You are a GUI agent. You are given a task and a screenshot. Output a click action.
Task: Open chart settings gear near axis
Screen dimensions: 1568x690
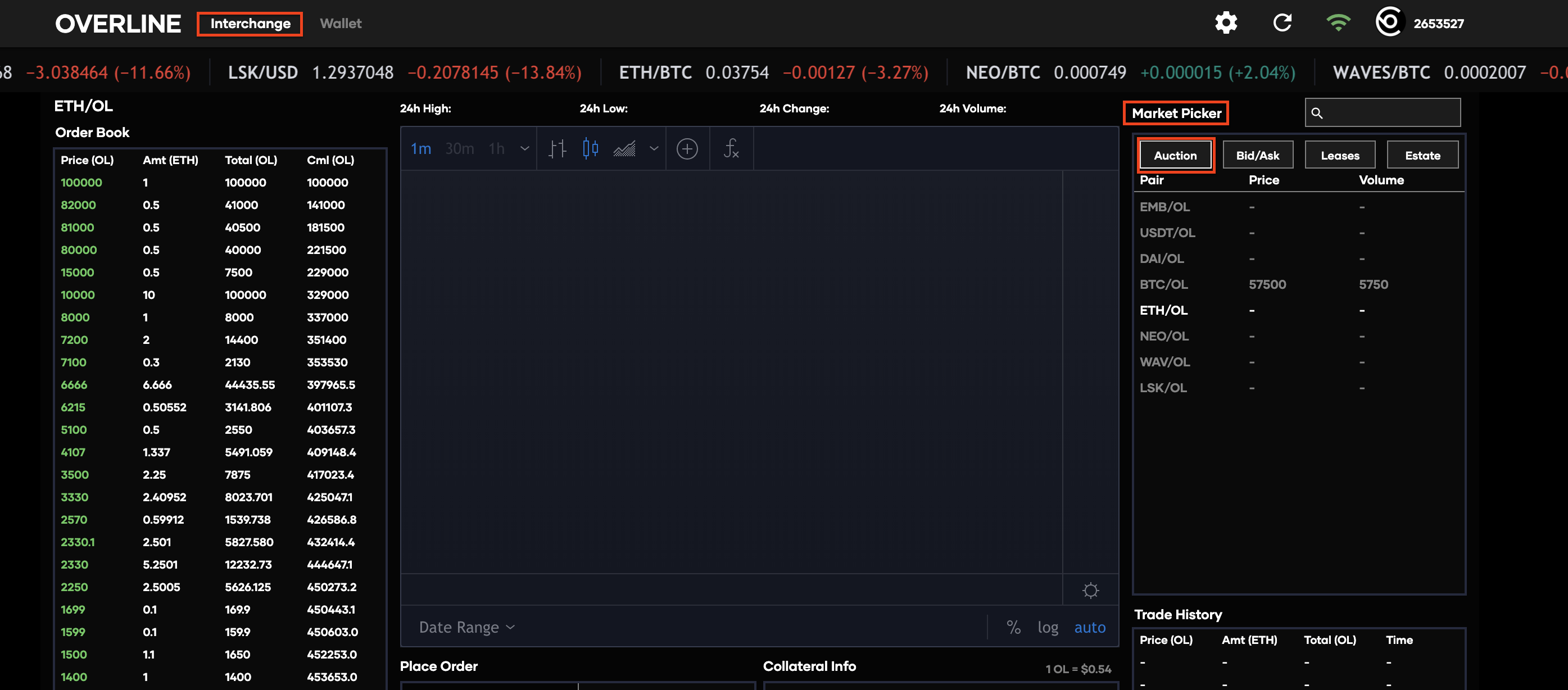[x=1090, y=590]
